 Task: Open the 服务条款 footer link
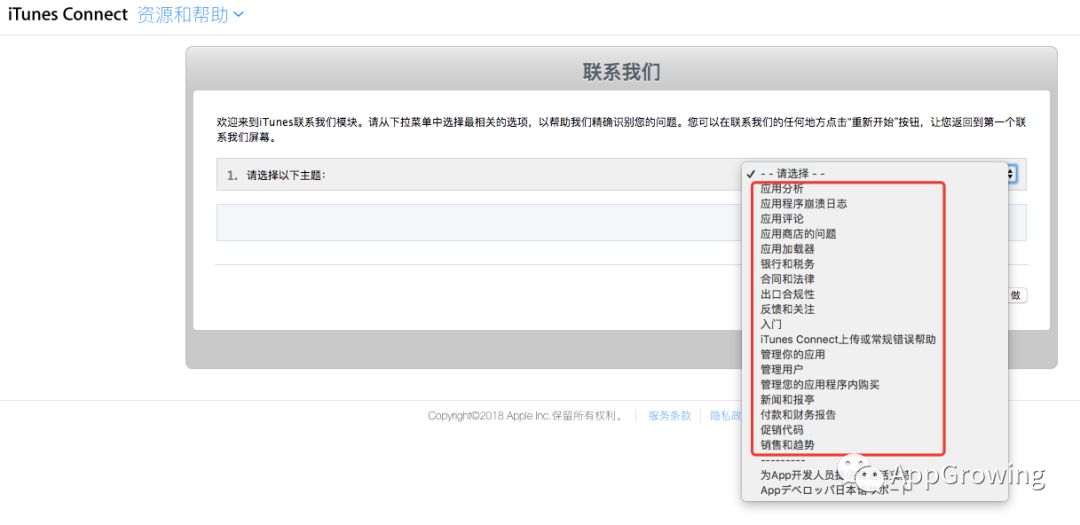(x=669, y=415)
